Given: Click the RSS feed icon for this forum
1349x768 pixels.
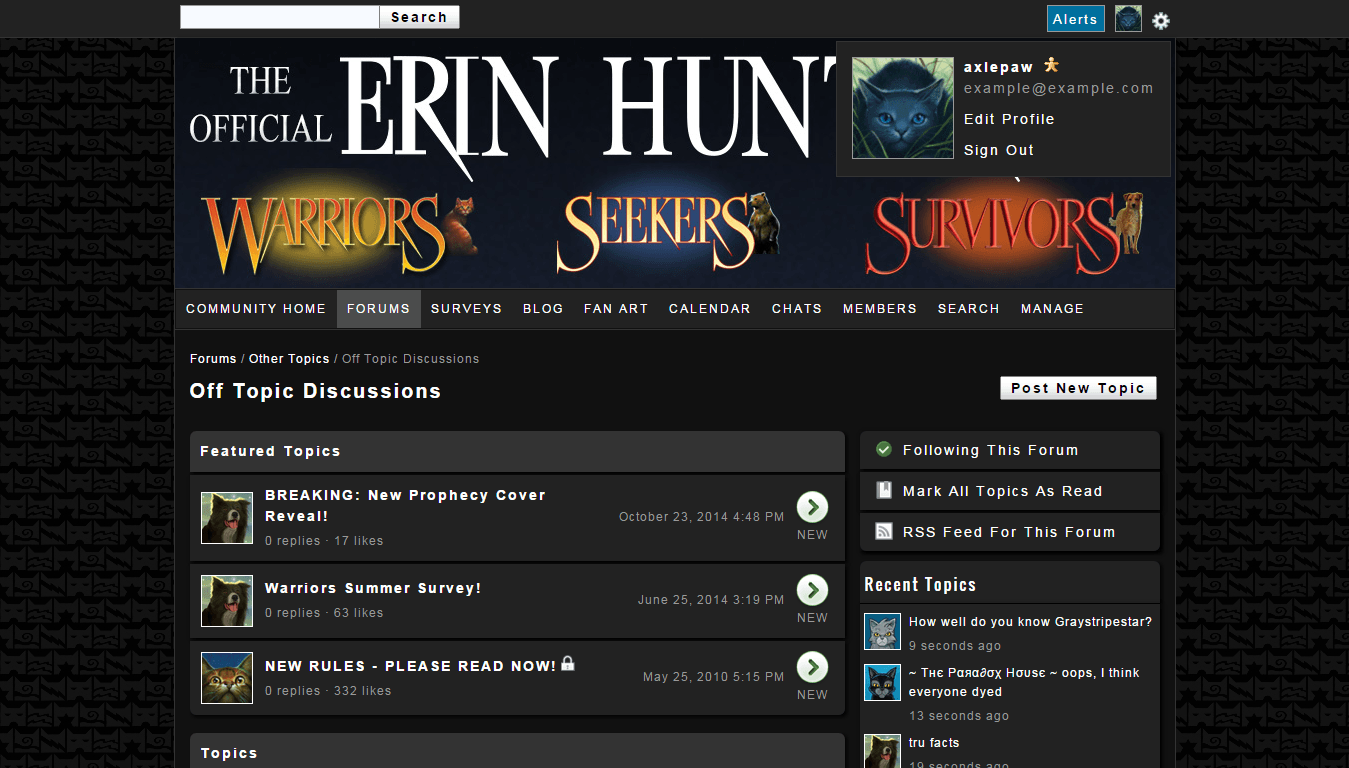Looking at the screenshot, I should click(x=884, y=531).
